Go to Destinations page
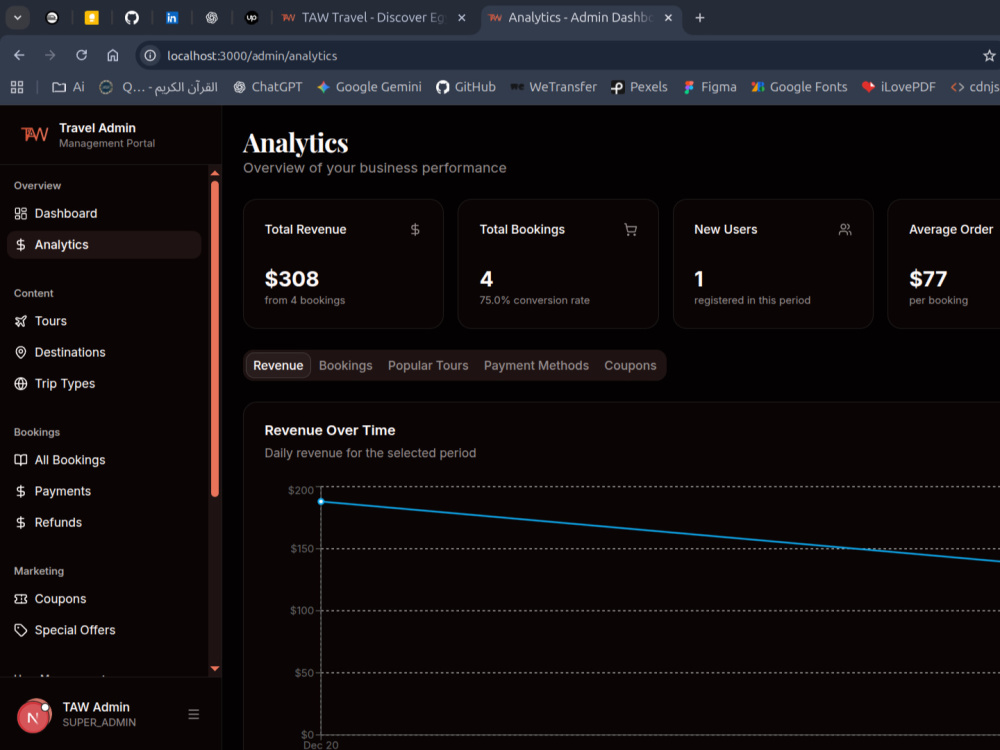This screenshot has height=750, width=1000. click(104, 352)
